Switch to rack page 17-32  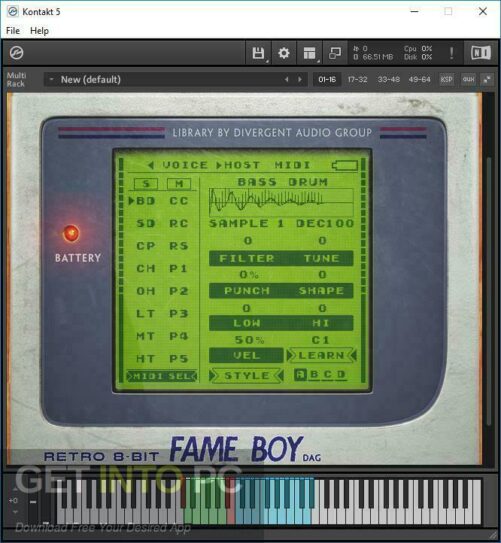pos(357,80)
